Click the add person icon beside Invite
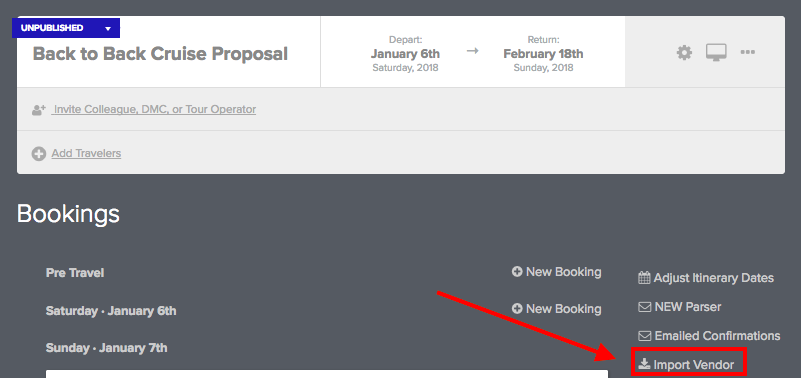801x378 pixels. click(x=39, y=109)
